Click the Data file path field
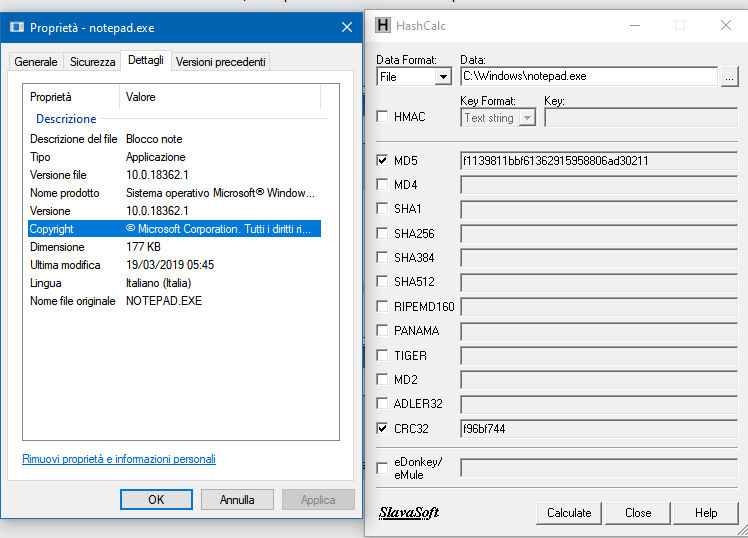748x538 pixels. (589, 76)
